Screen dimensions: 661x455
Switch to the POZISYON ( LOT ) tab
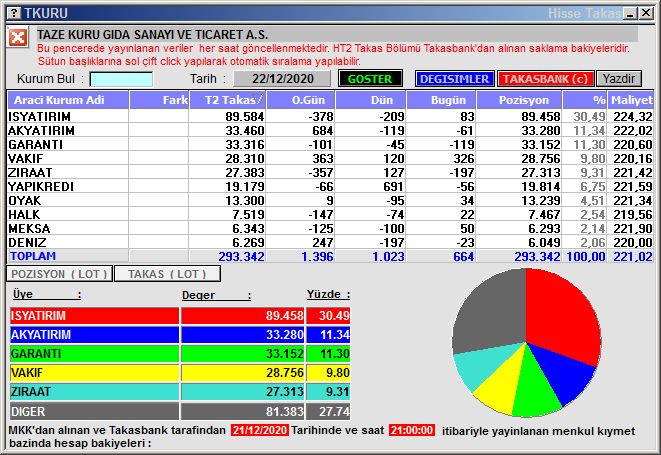pos(59,274)
